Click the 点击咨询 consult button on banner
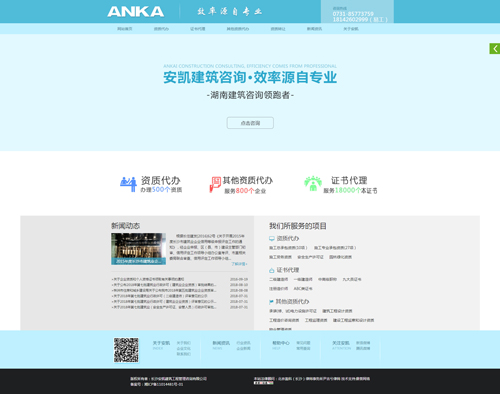The width and height of the screenshot is (500, 394). (x=250, y=123)
